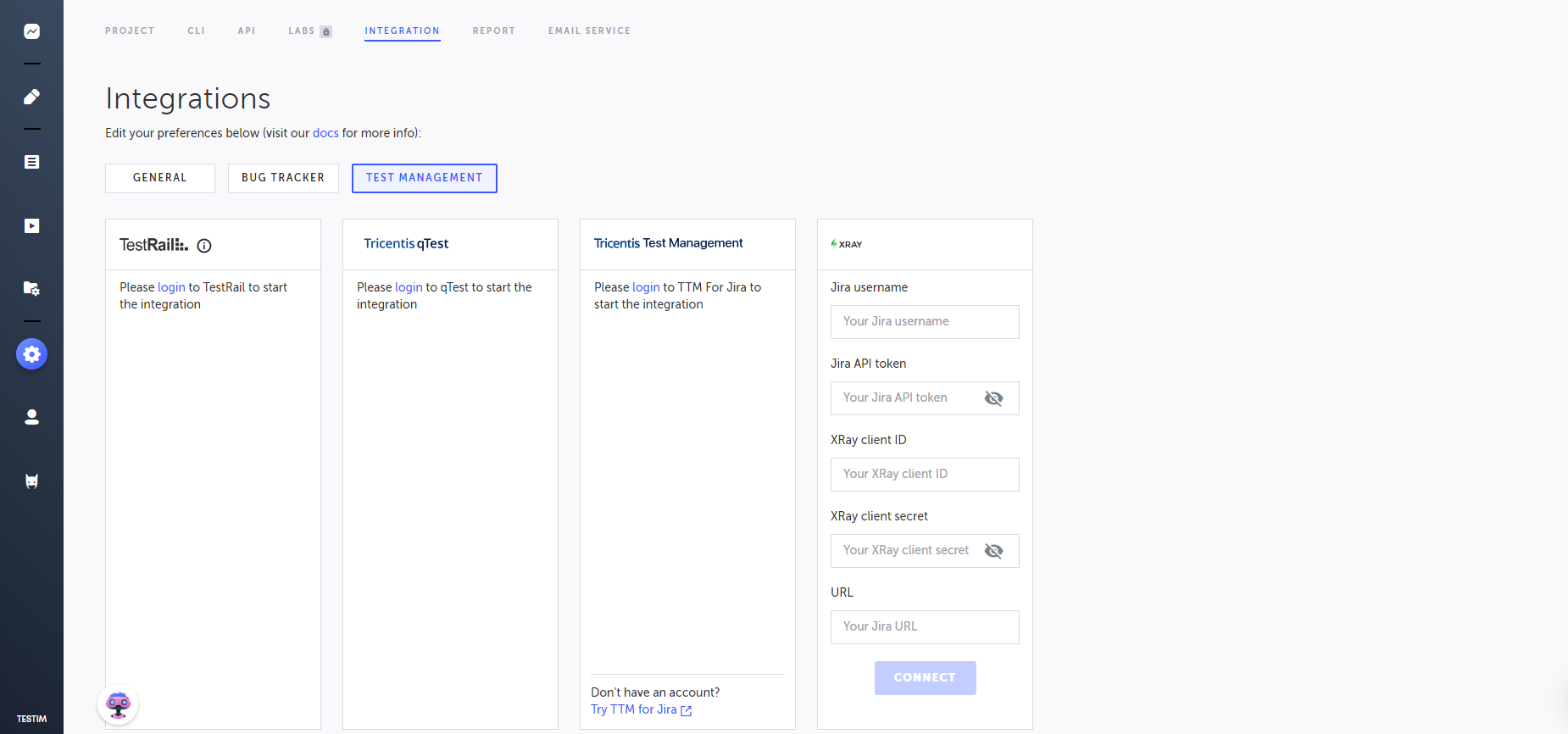Screen dimensions: 1568x734
Task: Click the cat mask icon in sidebar
Action: pos(31,481)
